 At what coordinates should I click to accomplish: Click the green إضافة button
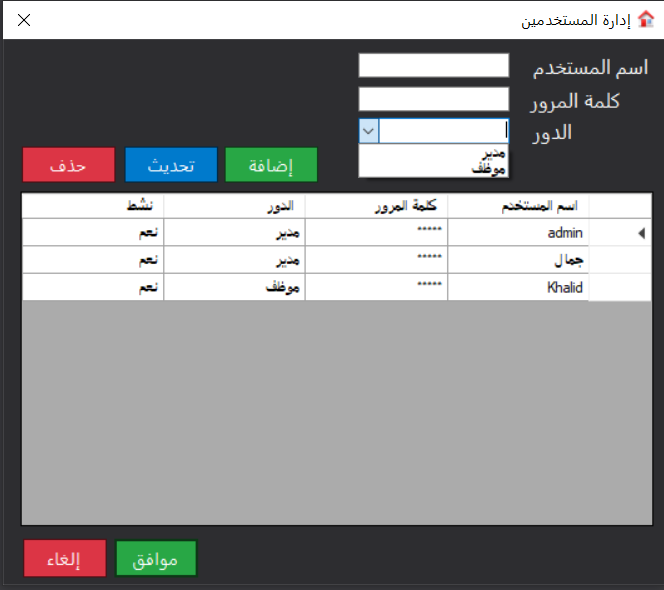tap(271, 165)
